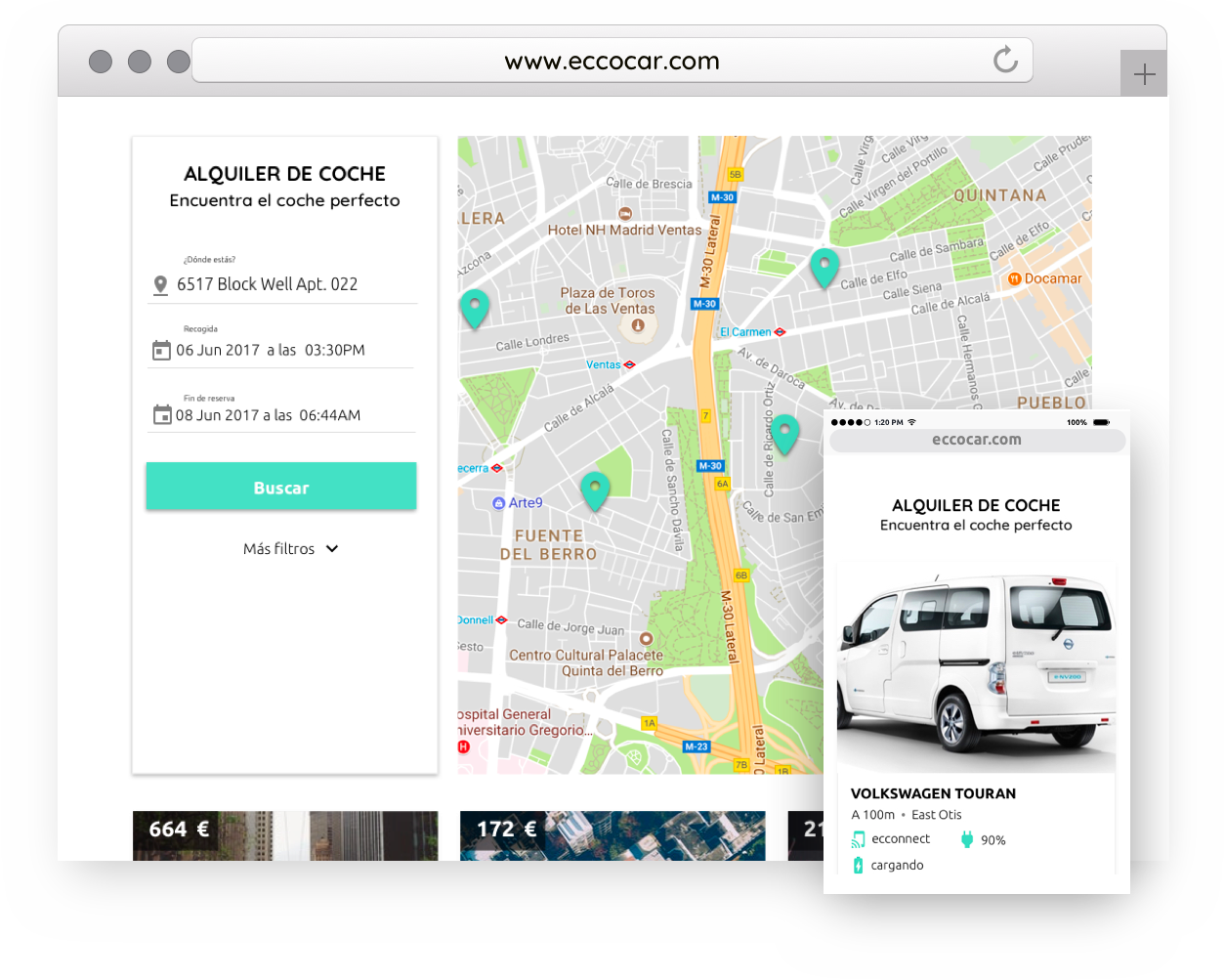Open the Volkswagen Touran car photo

[976, 669]
